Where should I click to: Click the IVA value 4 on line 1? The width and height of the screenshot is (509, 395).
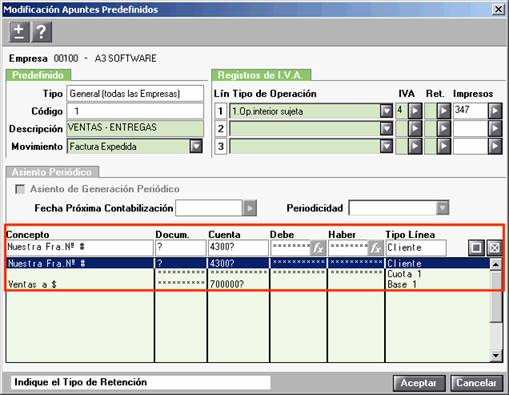point(401,111)
